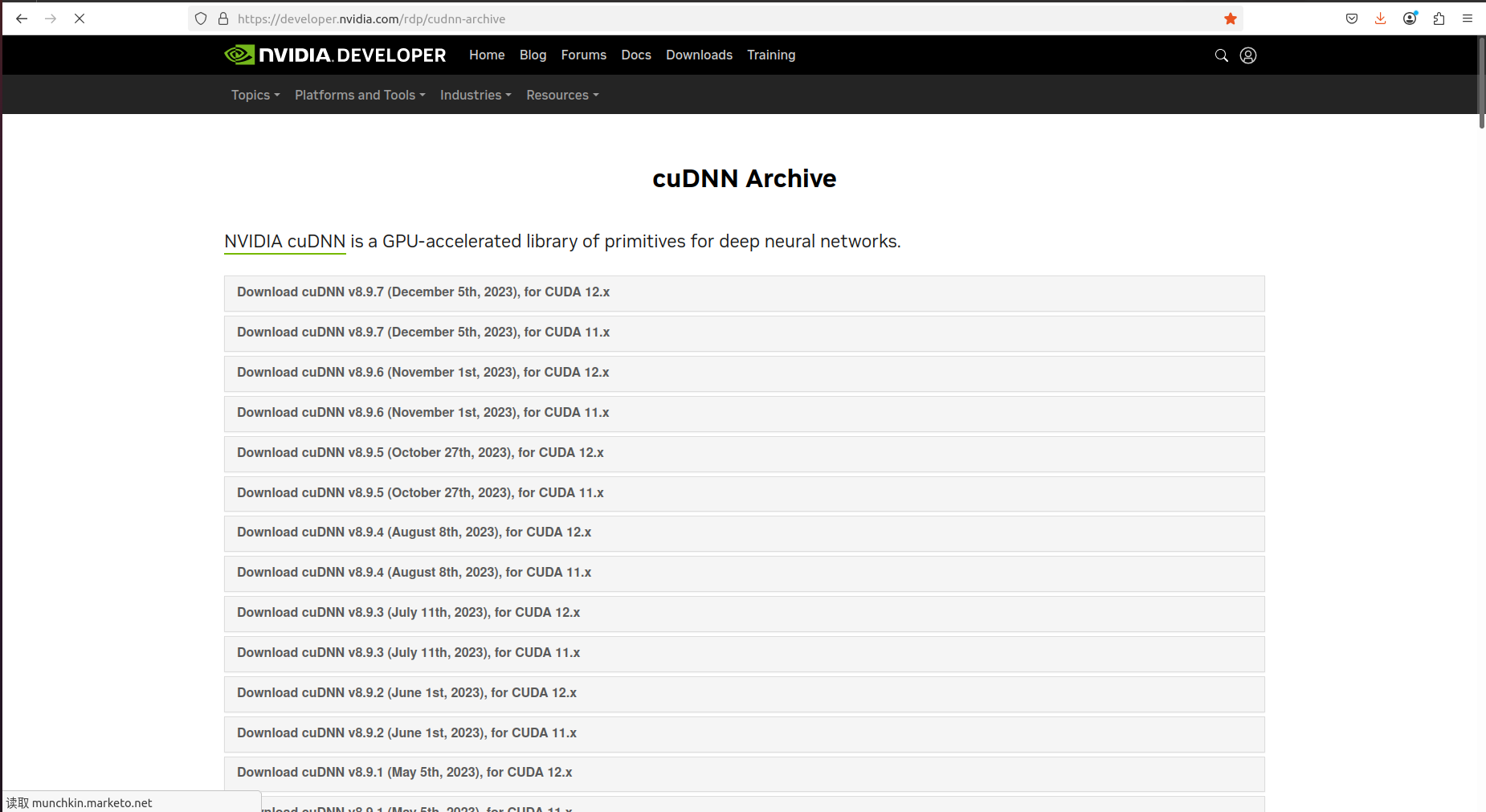Expand cuDNN v8.9.6 for CUDA 11.x
The image size is (1486, 812).
744,414
